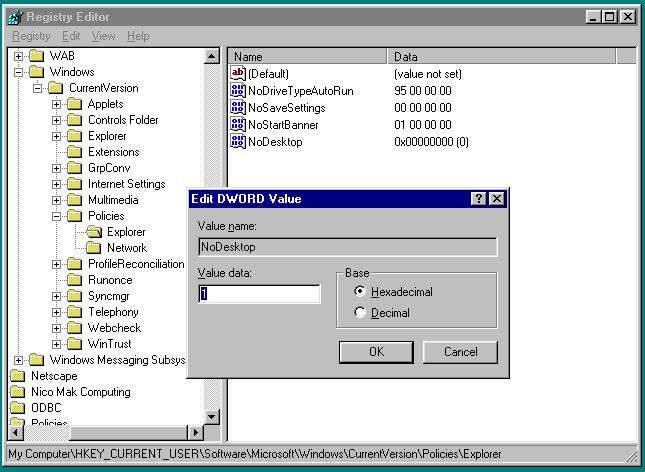
Task: Click the WAB folder icon
Action: 37,56
